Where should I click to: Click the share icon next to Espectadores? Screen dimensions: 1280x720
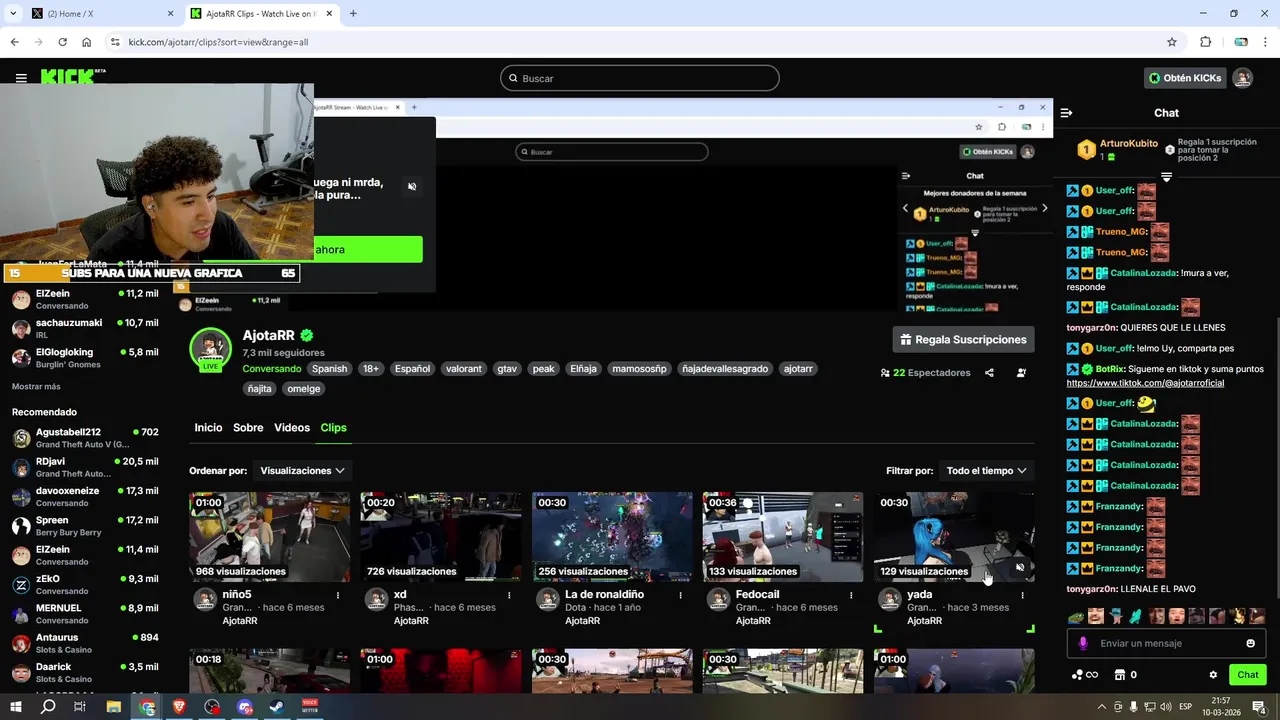(989, 373)
